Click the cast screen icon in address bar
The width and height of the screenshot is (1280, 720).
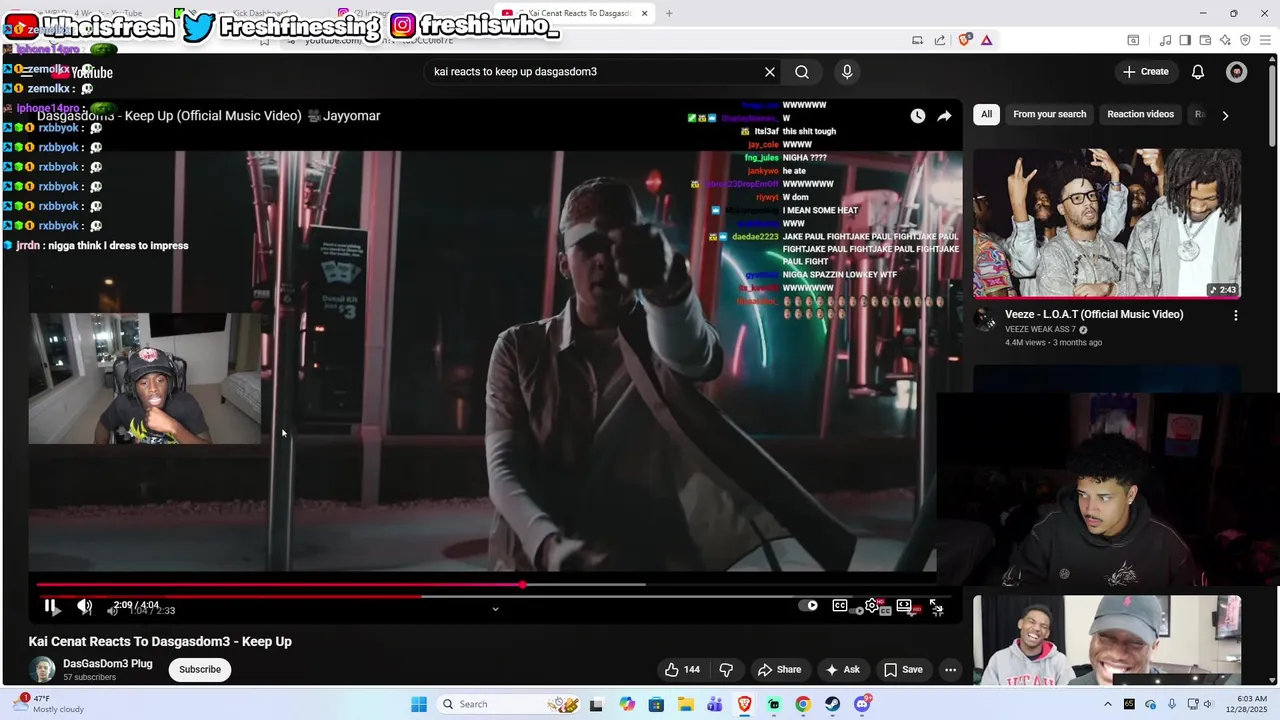point(917,40)
